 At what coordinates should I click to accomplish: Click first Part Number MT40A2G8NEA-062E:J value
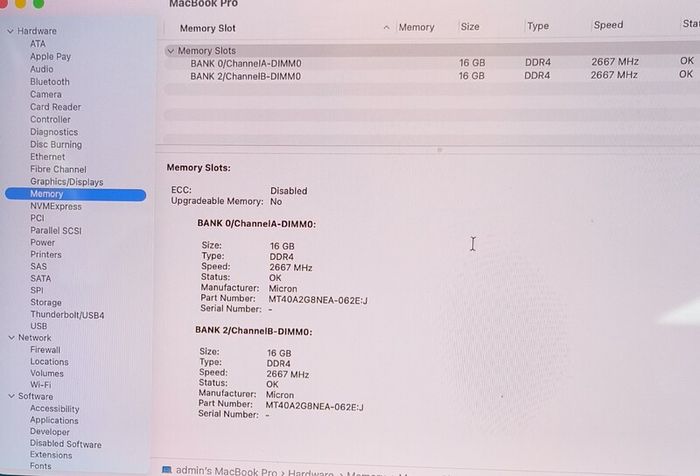(318, 300)
